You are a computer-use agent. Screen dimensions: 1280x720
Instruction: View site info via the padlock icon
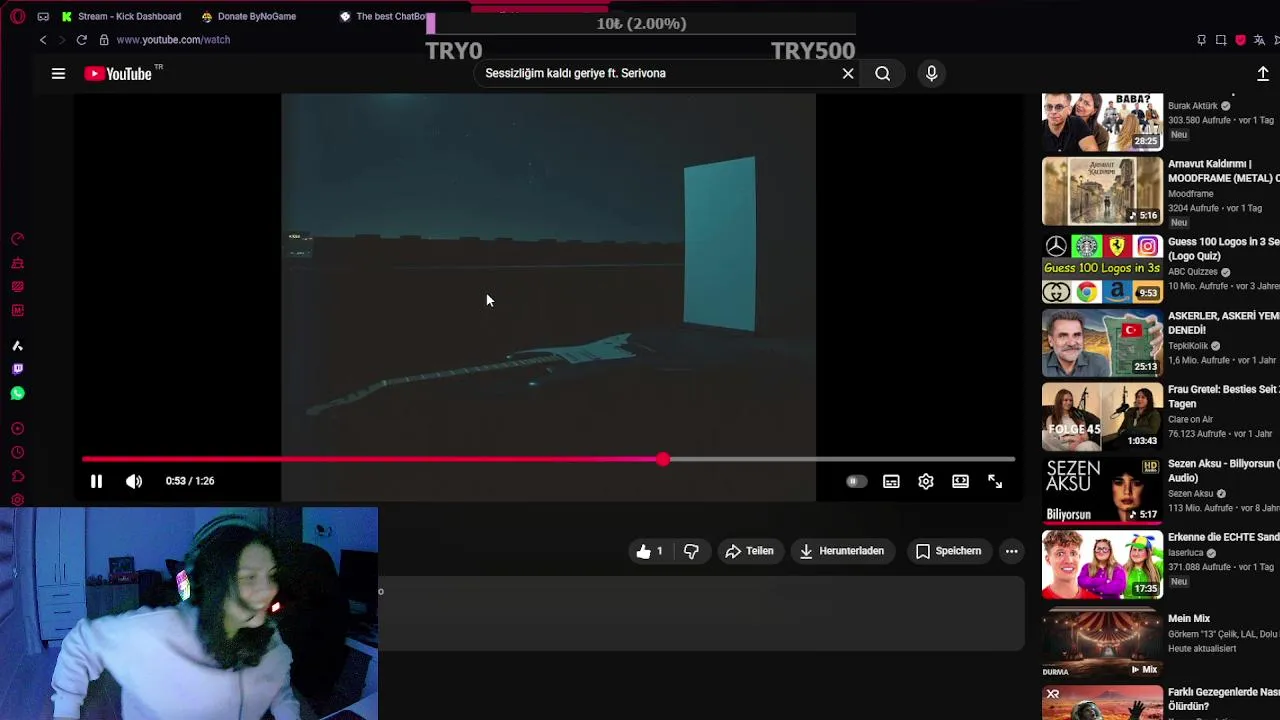pos(104,40)
